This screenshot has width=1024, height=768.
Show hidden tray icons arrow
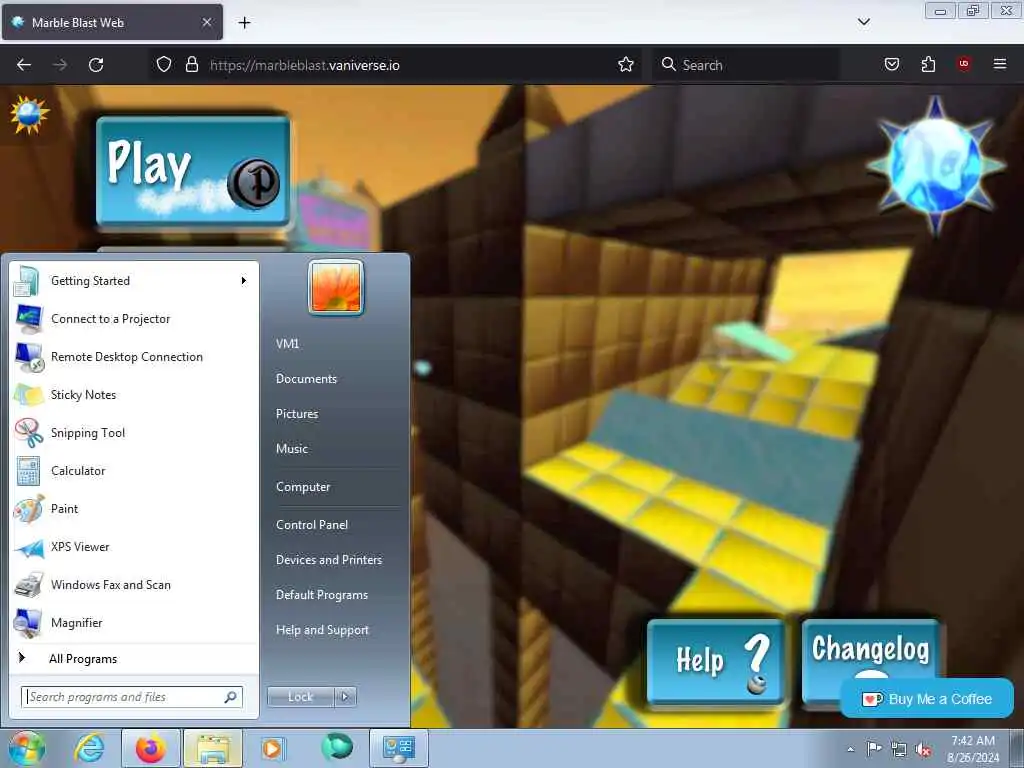[x=850, y=749]
